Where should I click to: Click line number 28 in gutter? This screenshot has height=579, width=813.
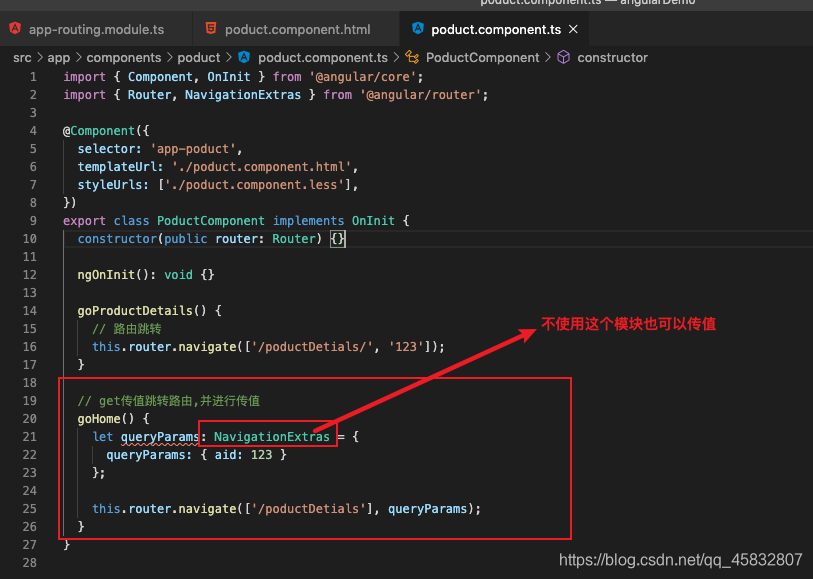coord(30,563)
